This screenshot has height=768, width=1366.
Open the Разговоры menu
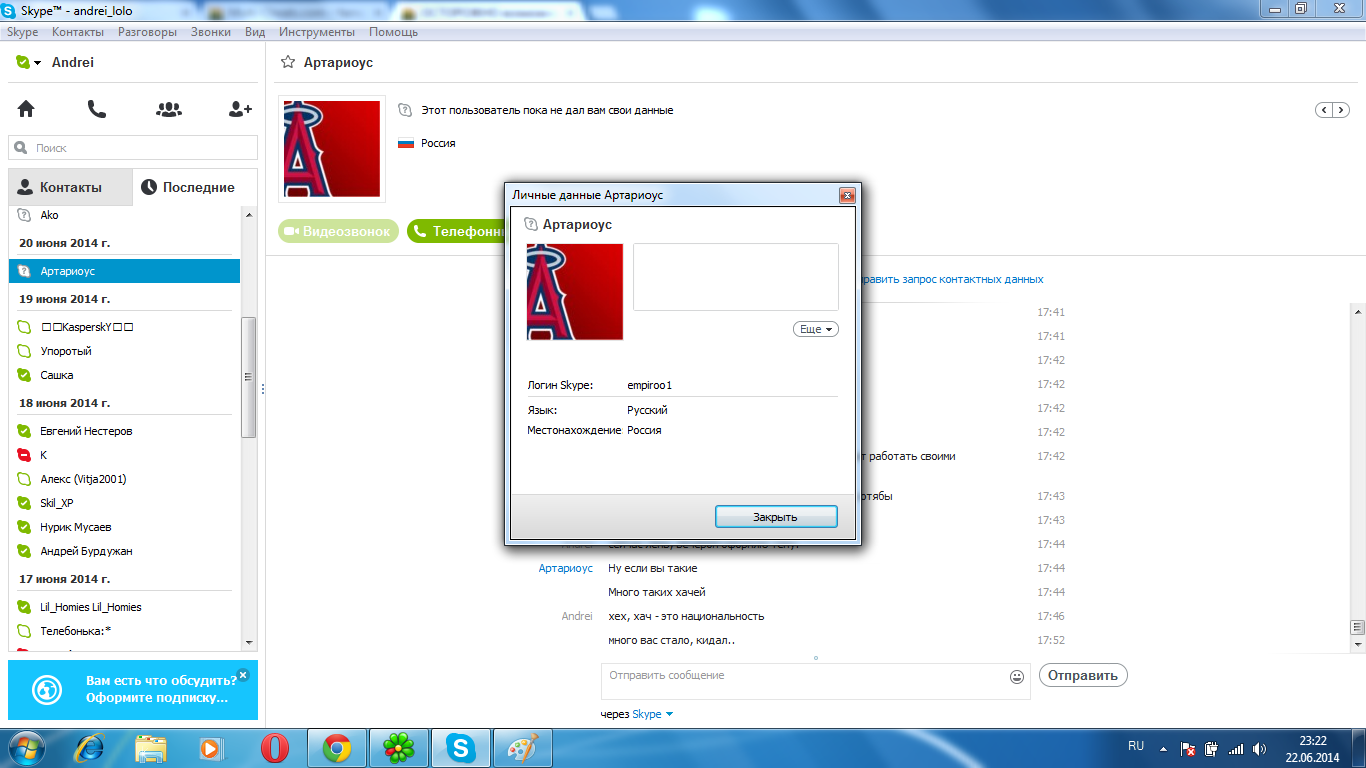[x=147, y=32]
